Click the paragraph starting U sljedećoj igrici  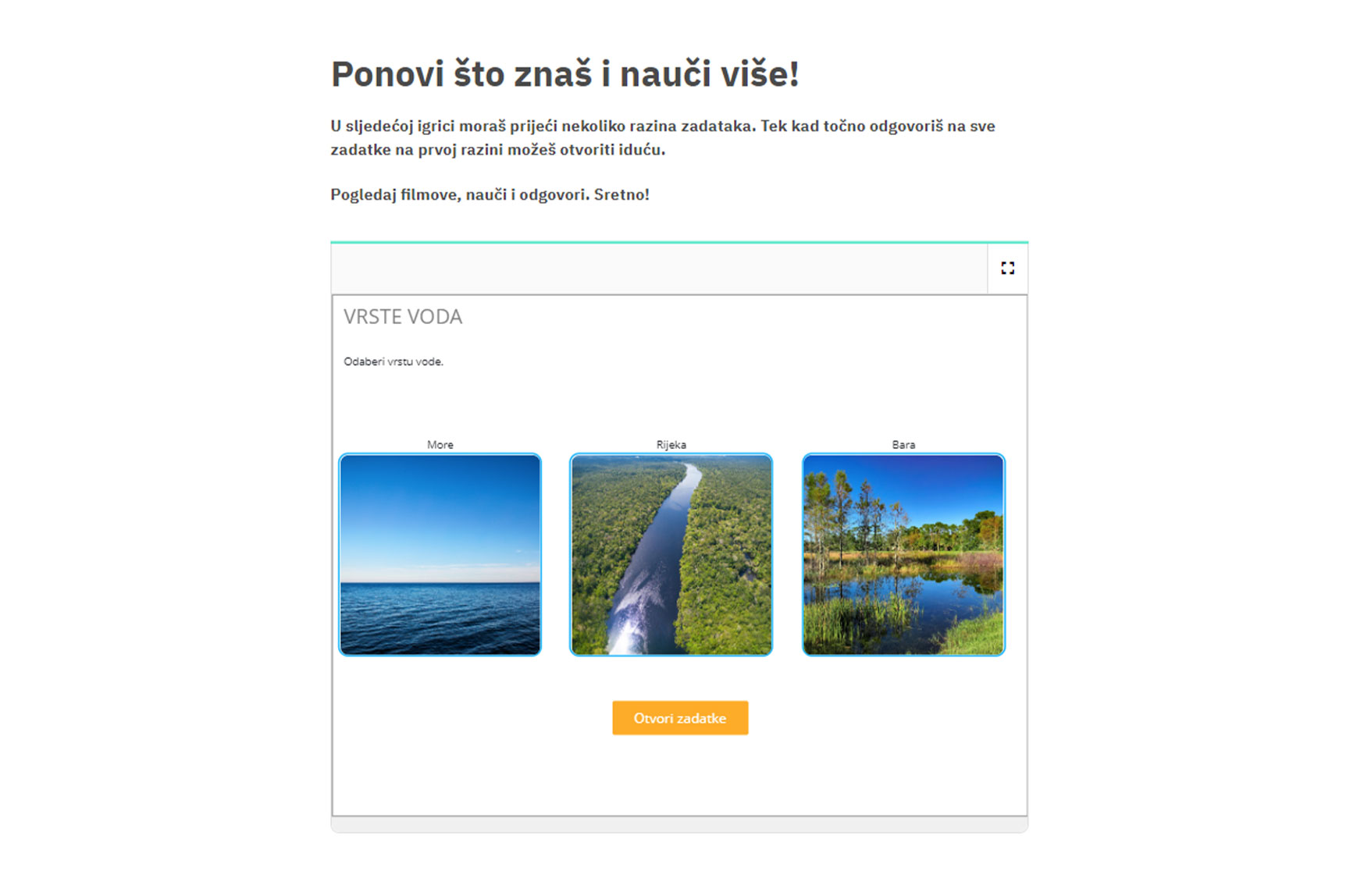663,137
